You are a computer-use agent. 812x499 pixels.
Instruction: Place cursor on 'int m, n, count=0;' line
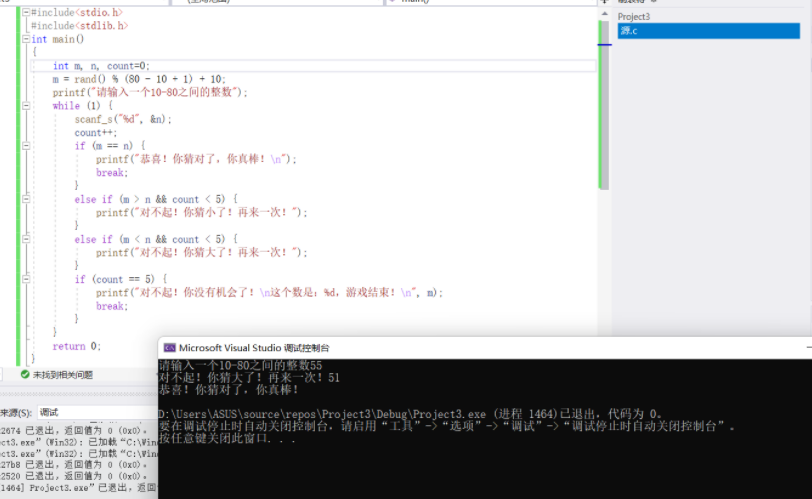[x=101, y=66]
